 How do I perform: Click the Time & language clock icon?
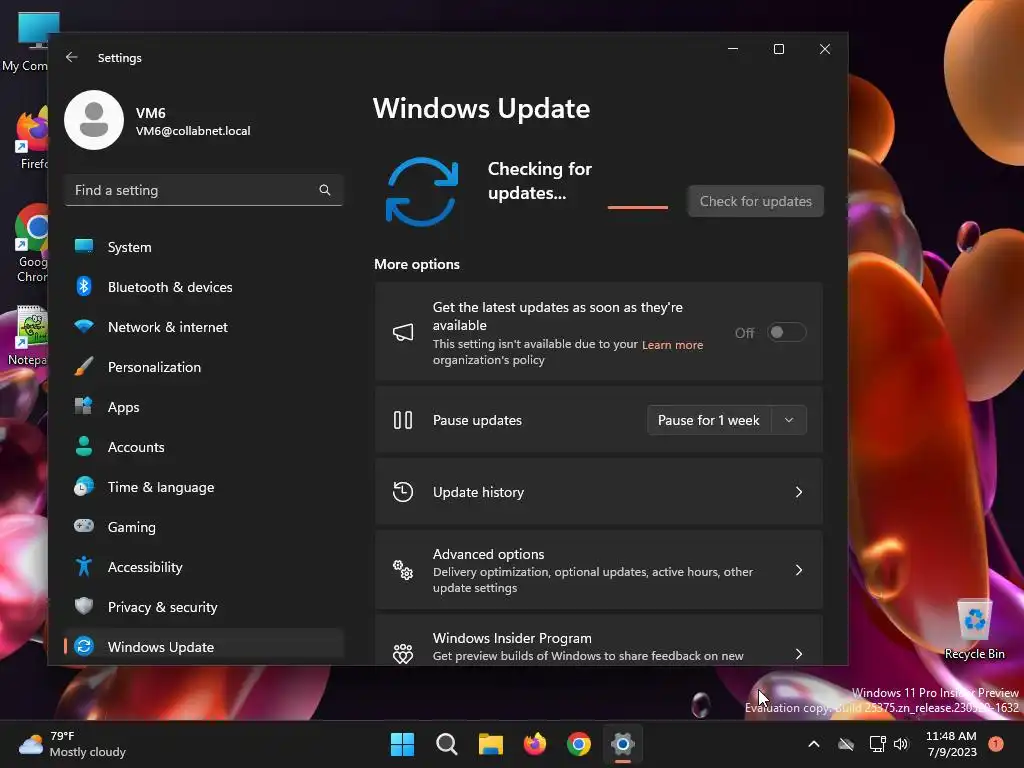[x=84, y=487]
